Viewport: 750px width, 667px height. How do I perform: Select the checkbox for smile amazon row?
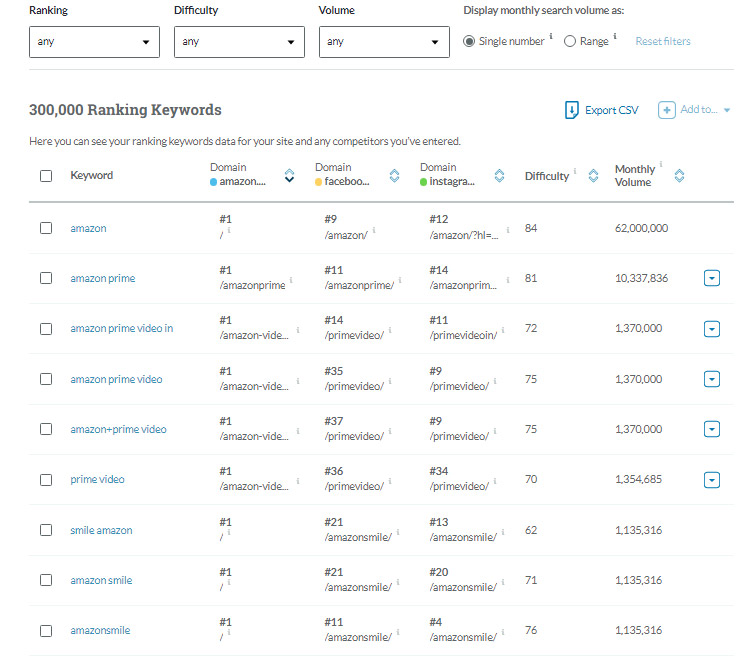point(46,530)
